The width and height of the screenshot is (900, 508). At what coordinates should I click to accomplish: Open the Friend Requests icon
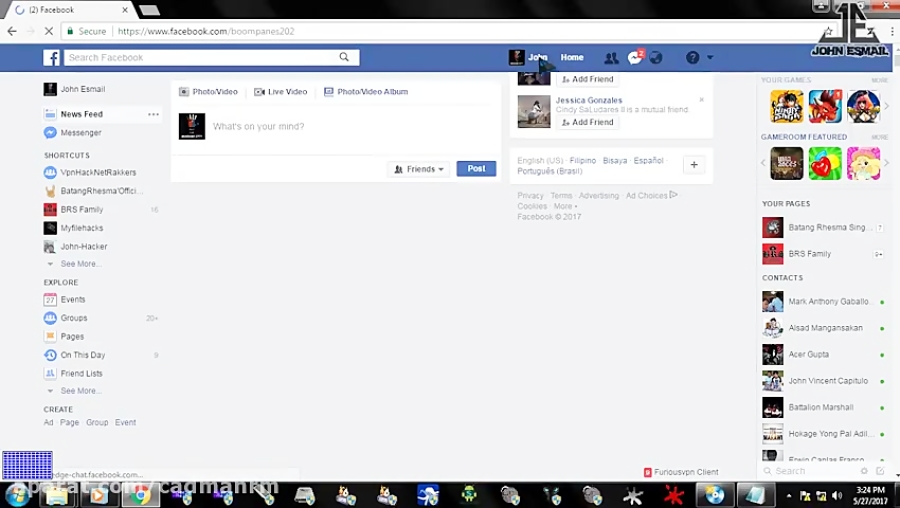pos(611,57)
